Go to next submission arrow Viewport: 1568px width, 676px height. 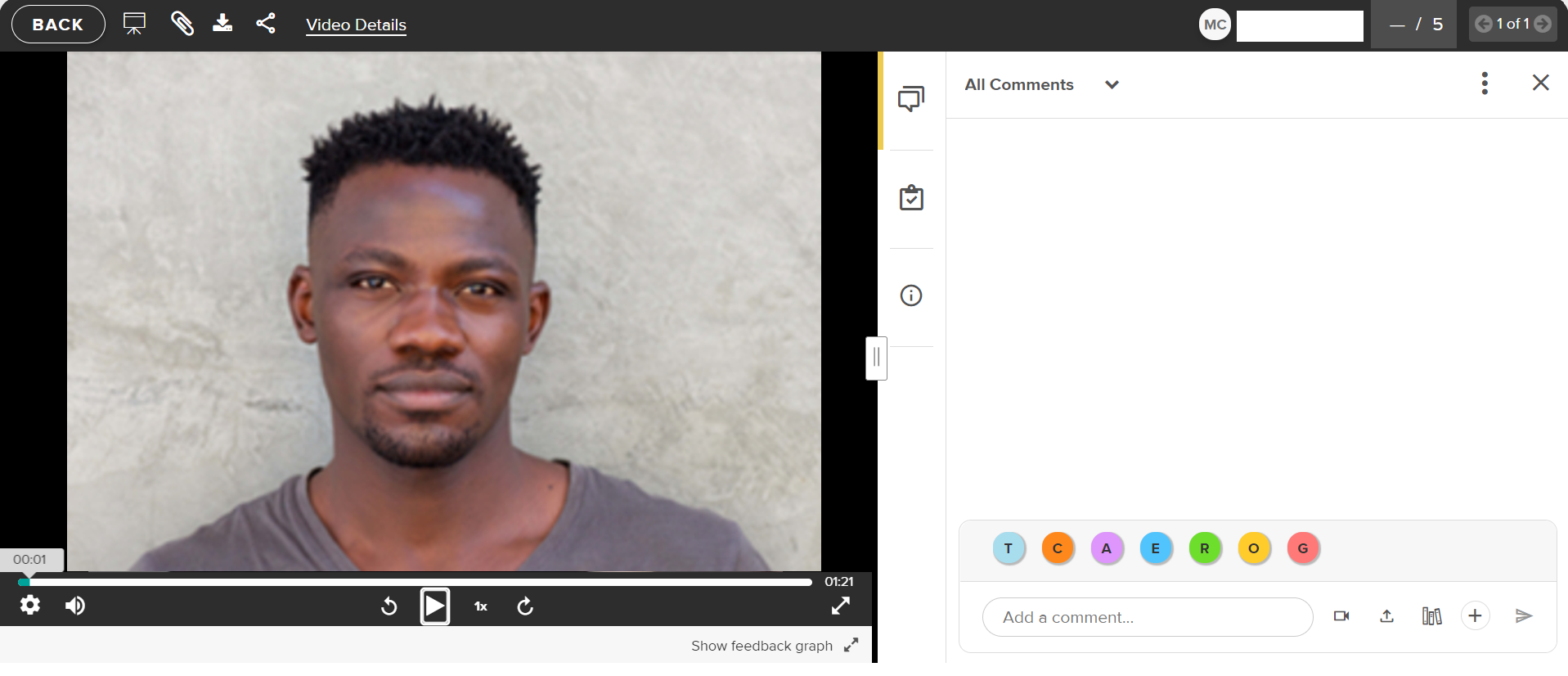pos(1543,24)
